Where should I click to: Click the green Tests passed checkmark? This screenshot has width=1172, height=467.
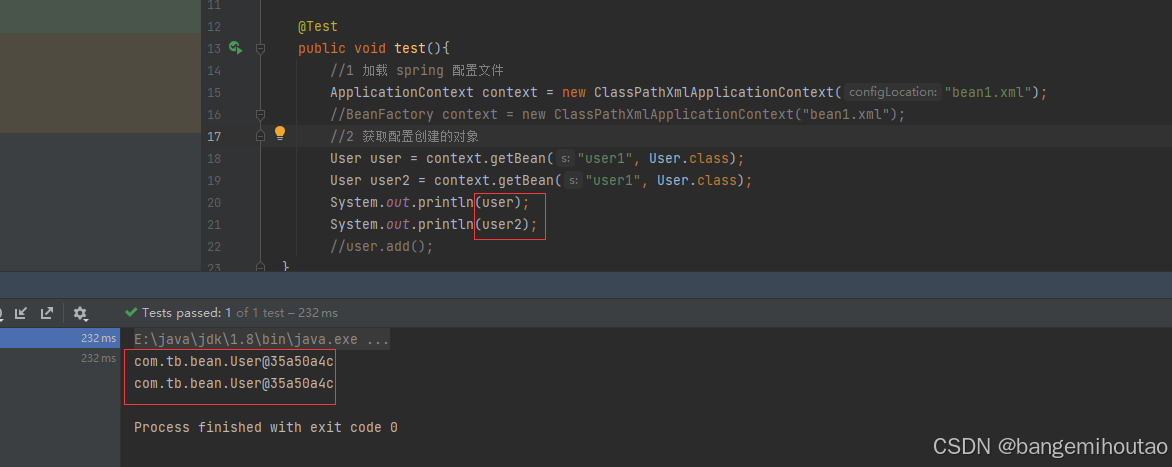132,312
